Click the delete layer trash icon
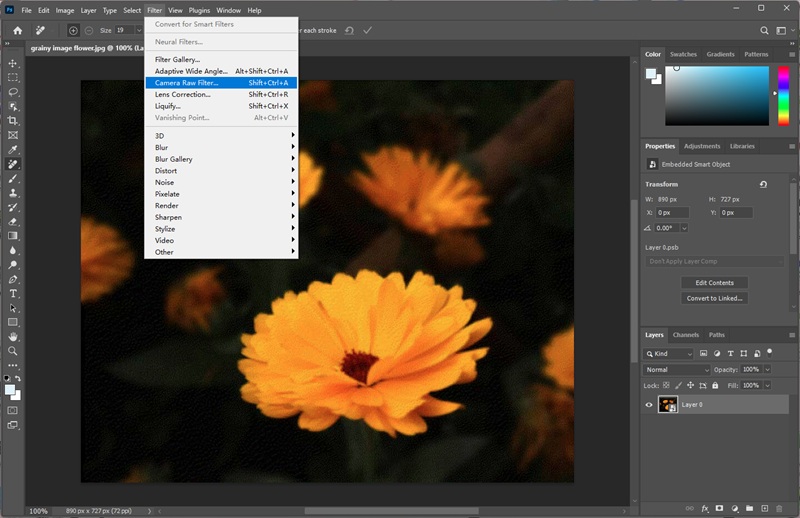 pos(779,509)
